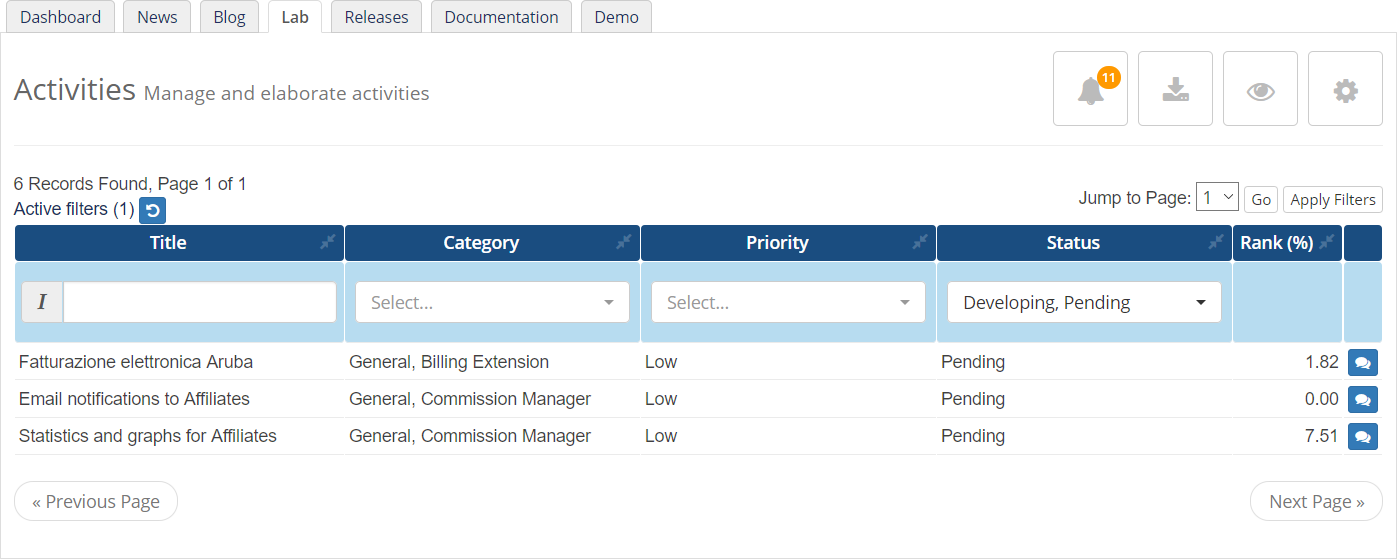
Task: Click the pin icon in Status header
Action: pos(1216,242)
